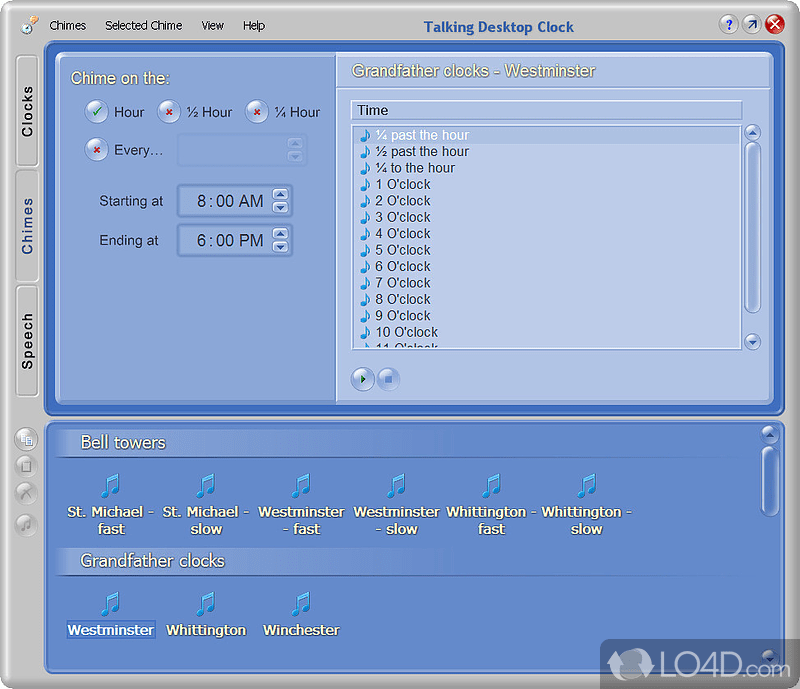Click the scroll-down arrow of the Time list

[x=752, y=342]
